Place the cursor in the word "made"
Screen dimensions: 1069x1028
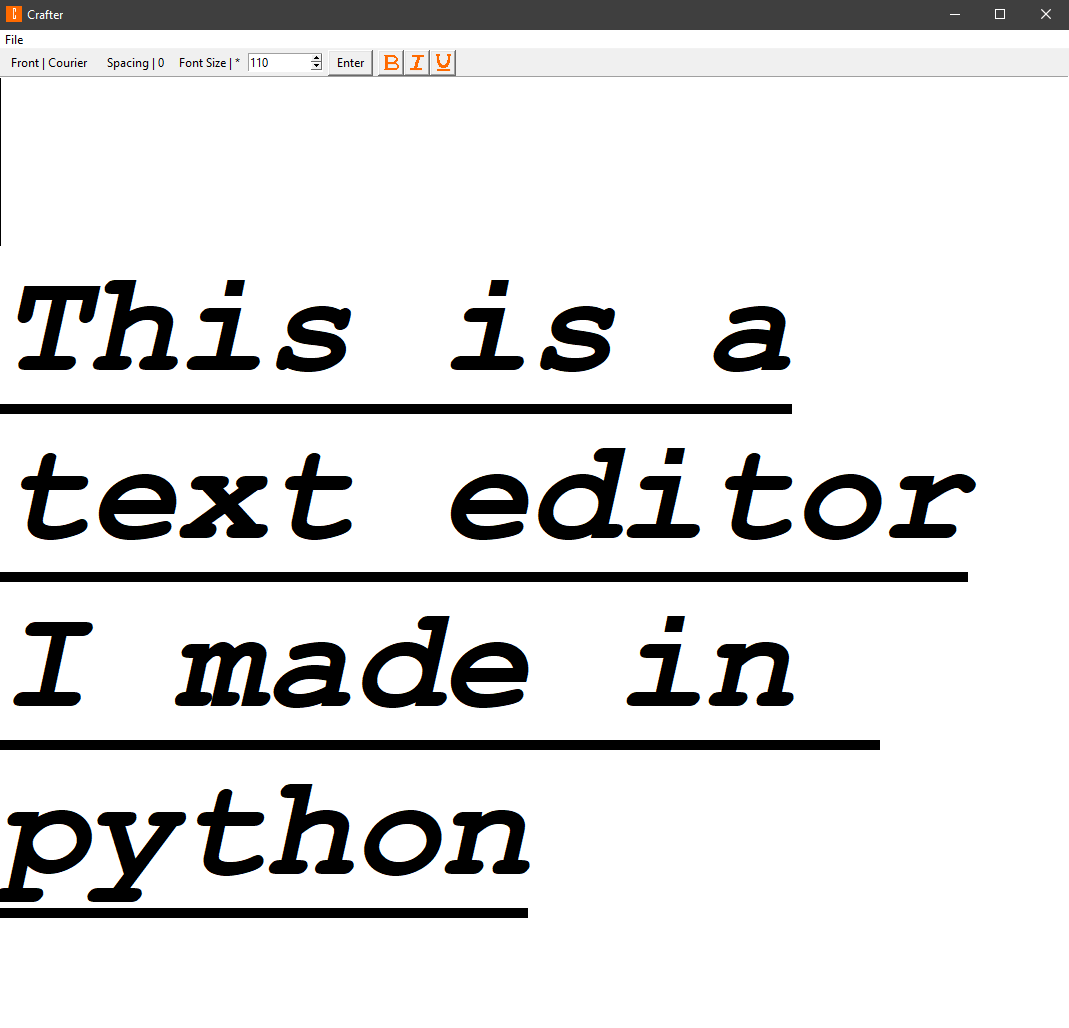click(352, 663)
